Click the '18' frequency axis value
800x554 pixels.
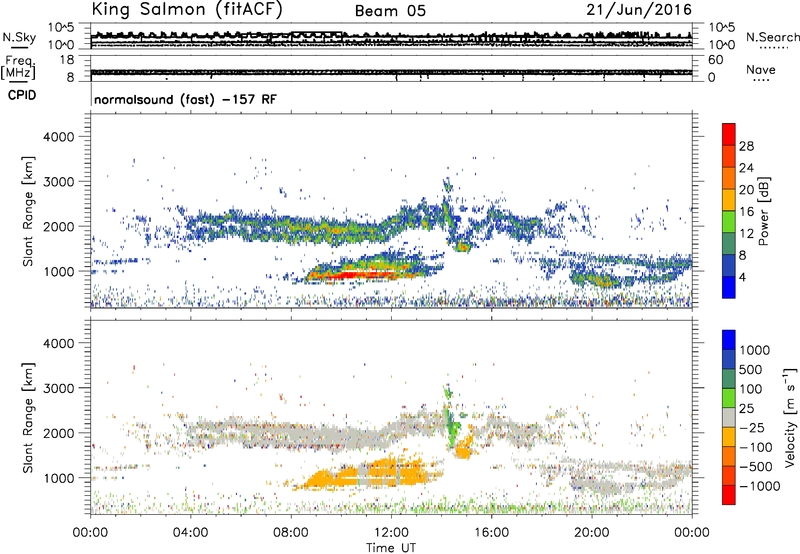pos(67,60)
